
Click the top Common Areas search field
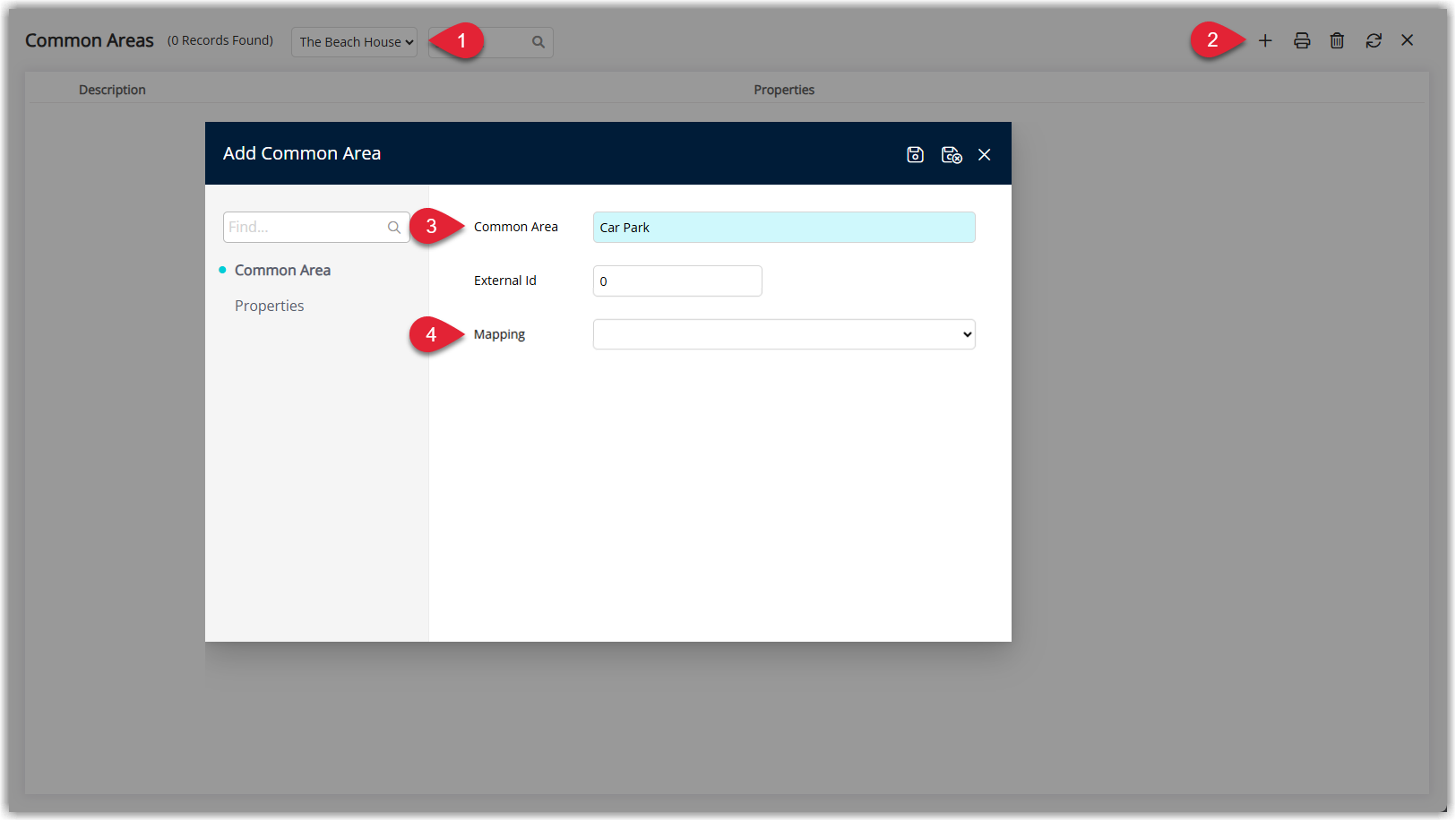click(x=491, y=42)
